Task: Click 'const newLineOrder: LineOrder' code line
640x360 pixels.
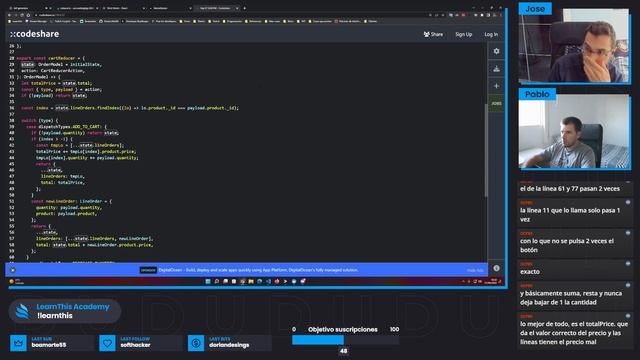Action: pos(71,201)
